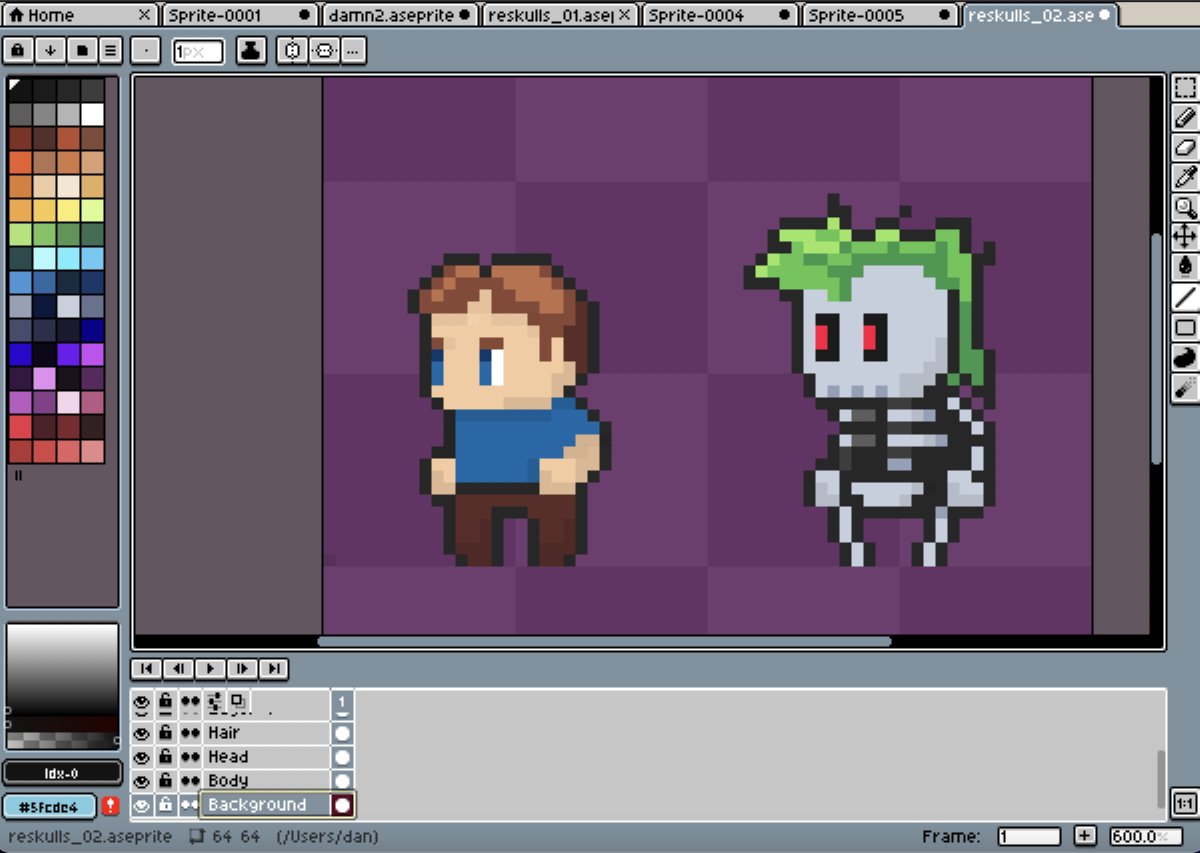Viewport: 1200px width, 853px height.
Task: Open the palette presets menu
Action: click(80, 51)
